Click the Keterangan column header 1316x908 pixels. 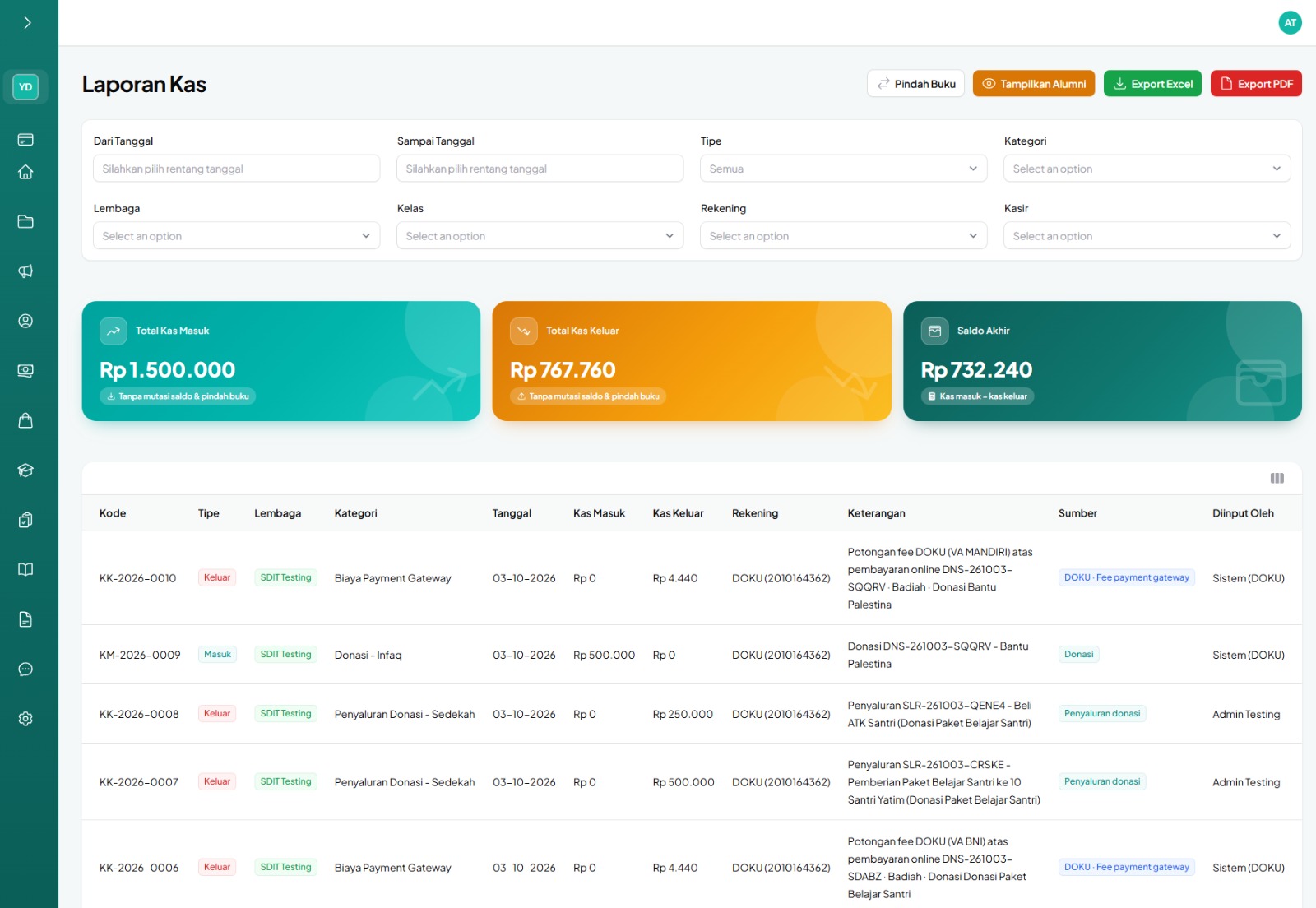[x=876, y=513]
